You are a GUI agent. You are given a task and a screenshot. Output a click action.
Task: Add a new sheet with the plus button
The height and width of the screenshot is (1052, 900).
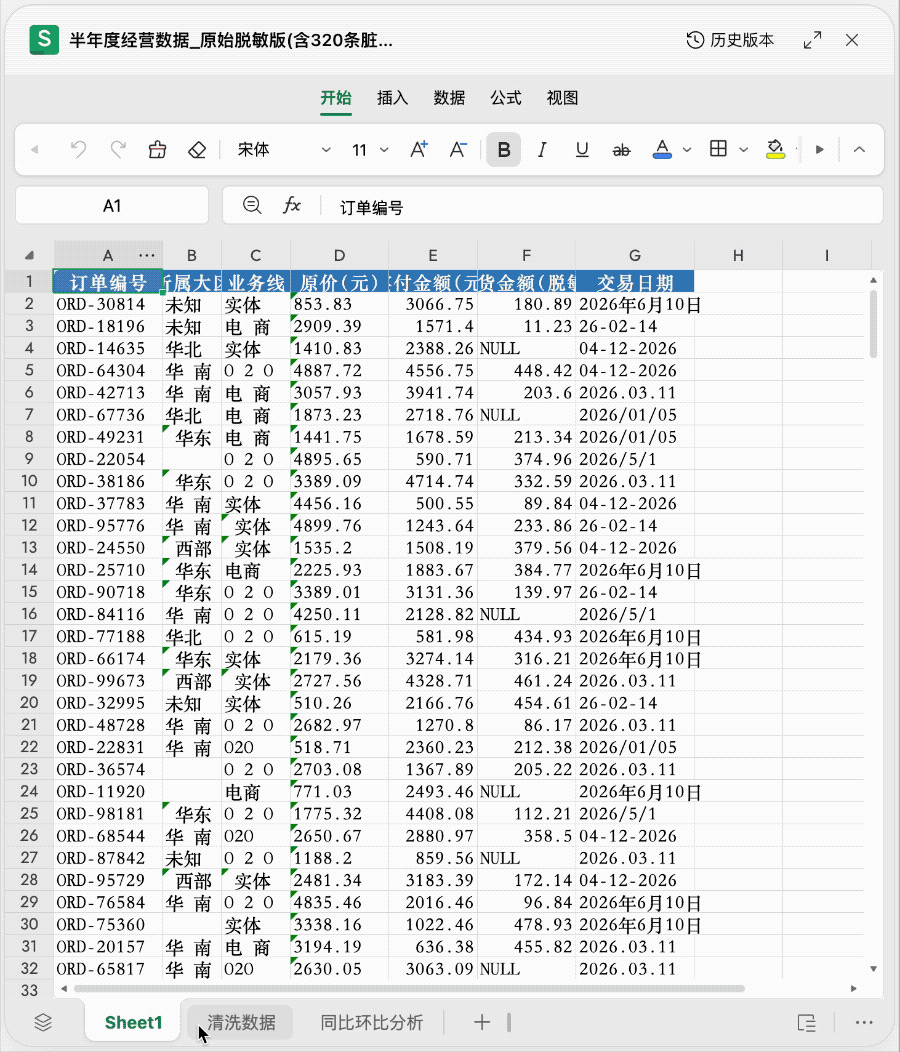pos(482,1022)
